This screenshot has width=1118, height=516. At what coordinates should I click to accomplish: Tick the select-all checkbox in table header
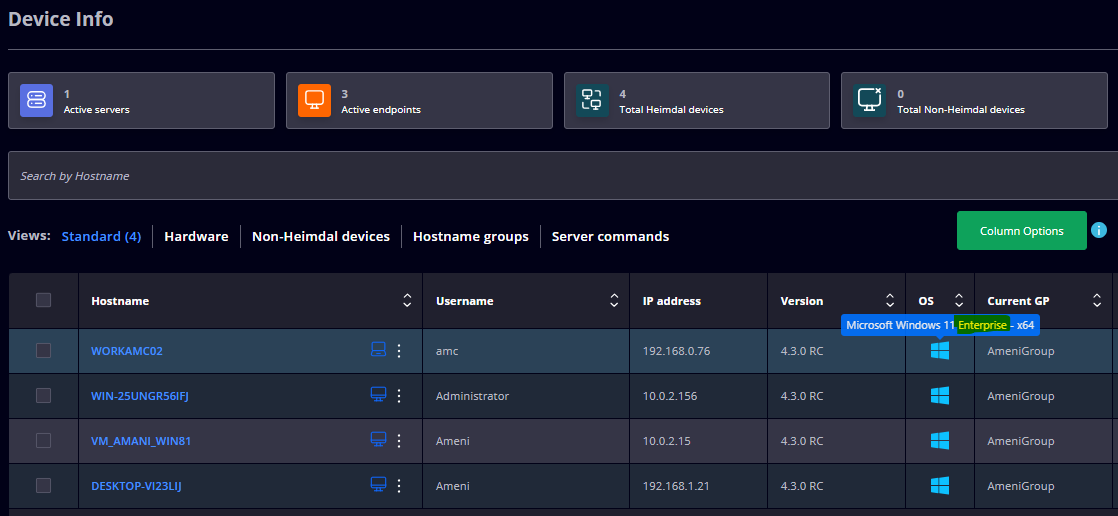pos(43,300)
